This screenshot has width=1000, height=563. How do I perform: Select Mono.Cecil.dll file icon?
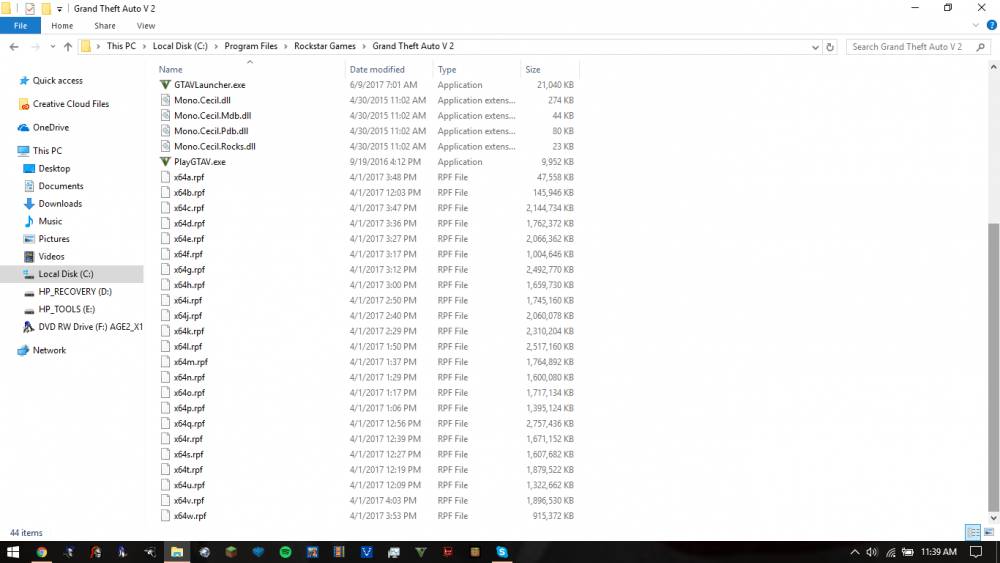(165, 100)
